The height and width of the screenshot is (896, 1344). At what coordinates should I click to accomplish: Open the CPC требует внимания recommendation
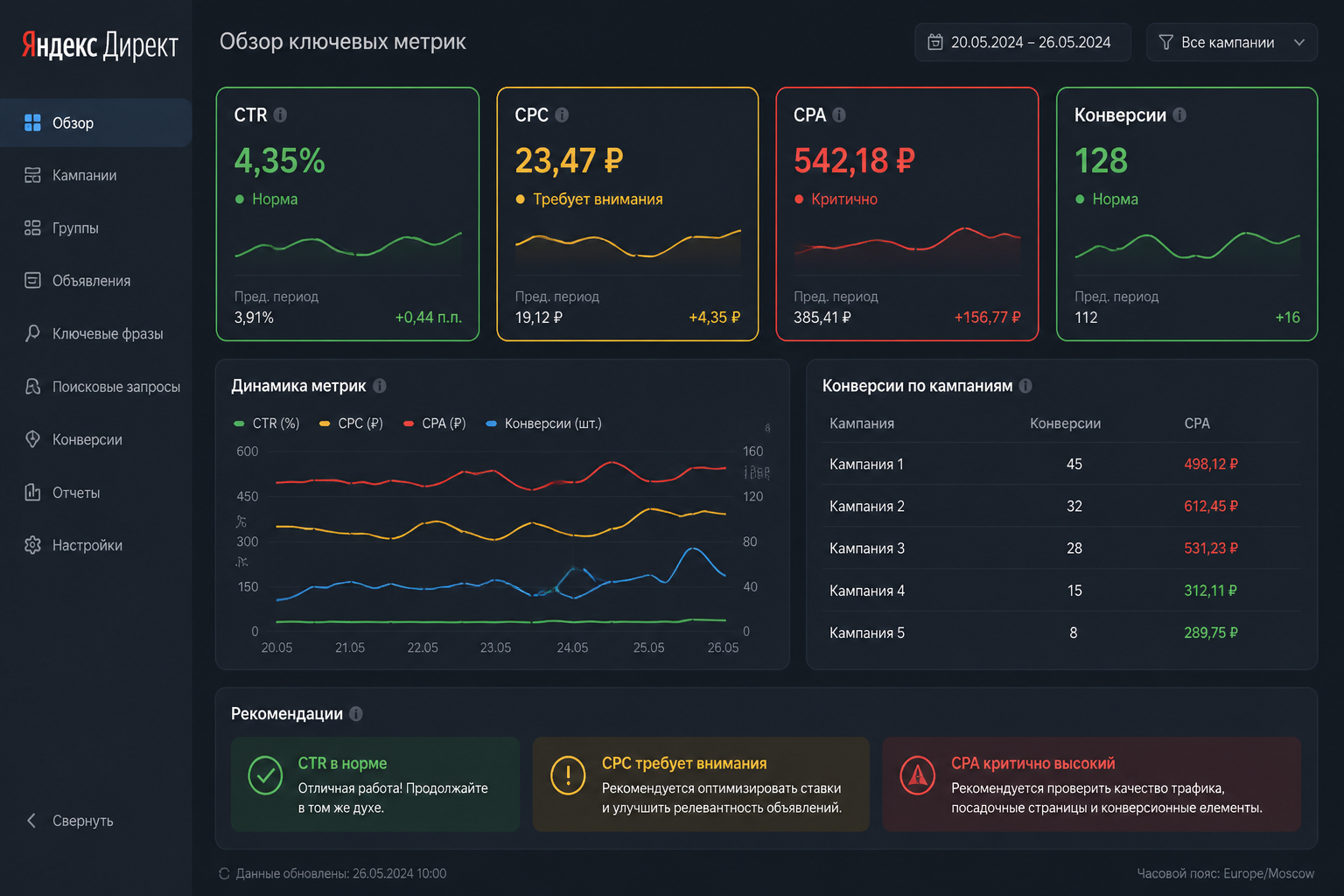[x=701, y=784]
